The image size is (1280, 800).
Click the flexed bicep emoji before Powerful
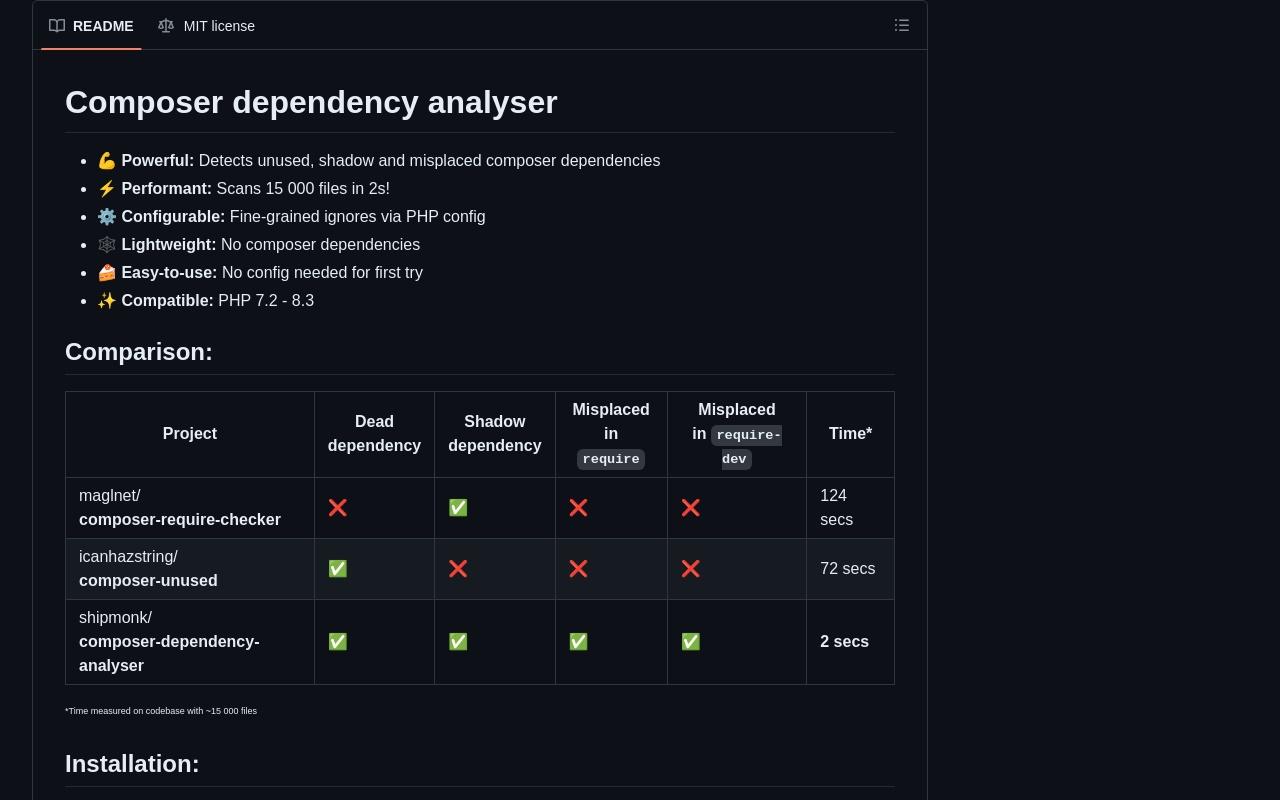pos(107,161)
